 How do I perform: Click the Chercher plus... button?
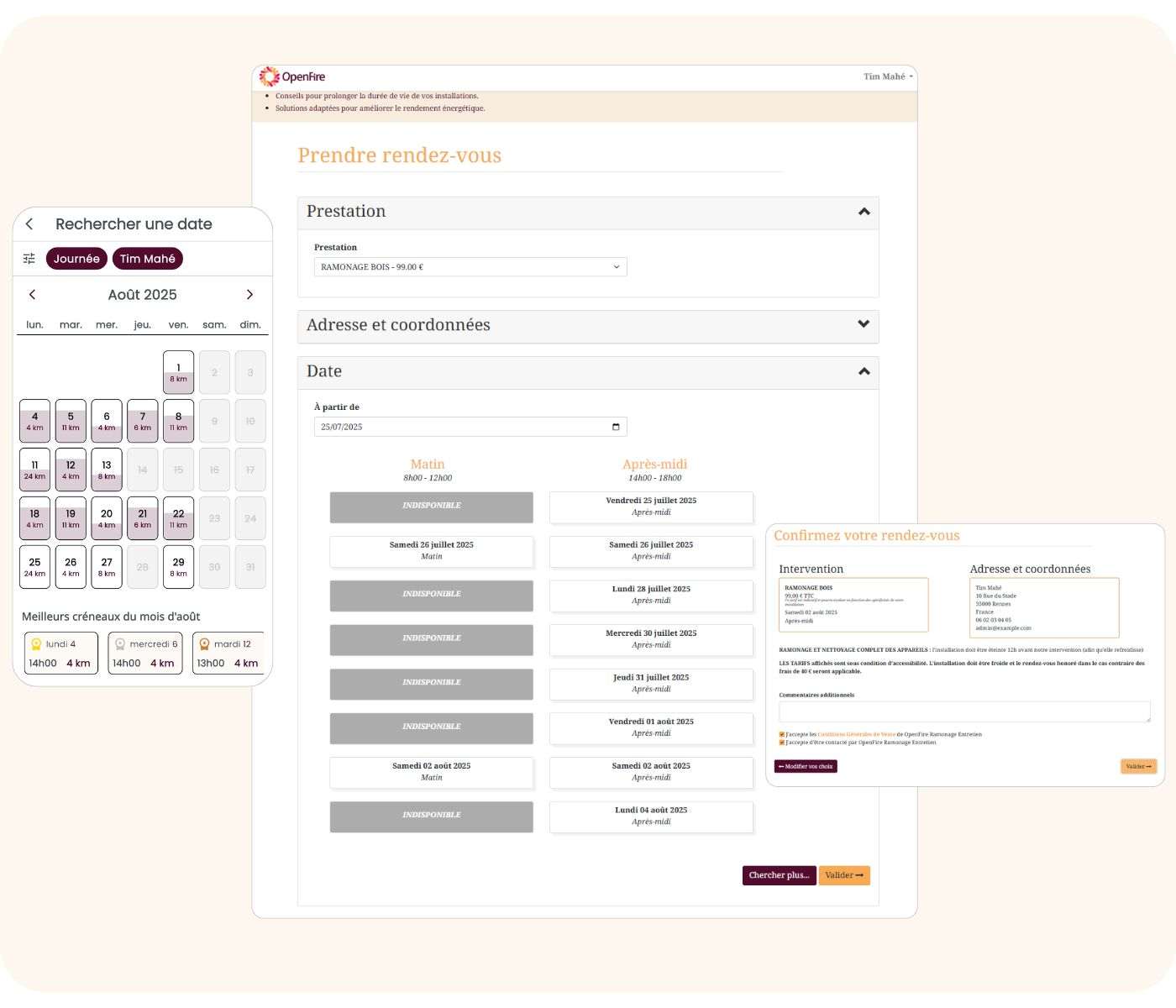point(779,875)
